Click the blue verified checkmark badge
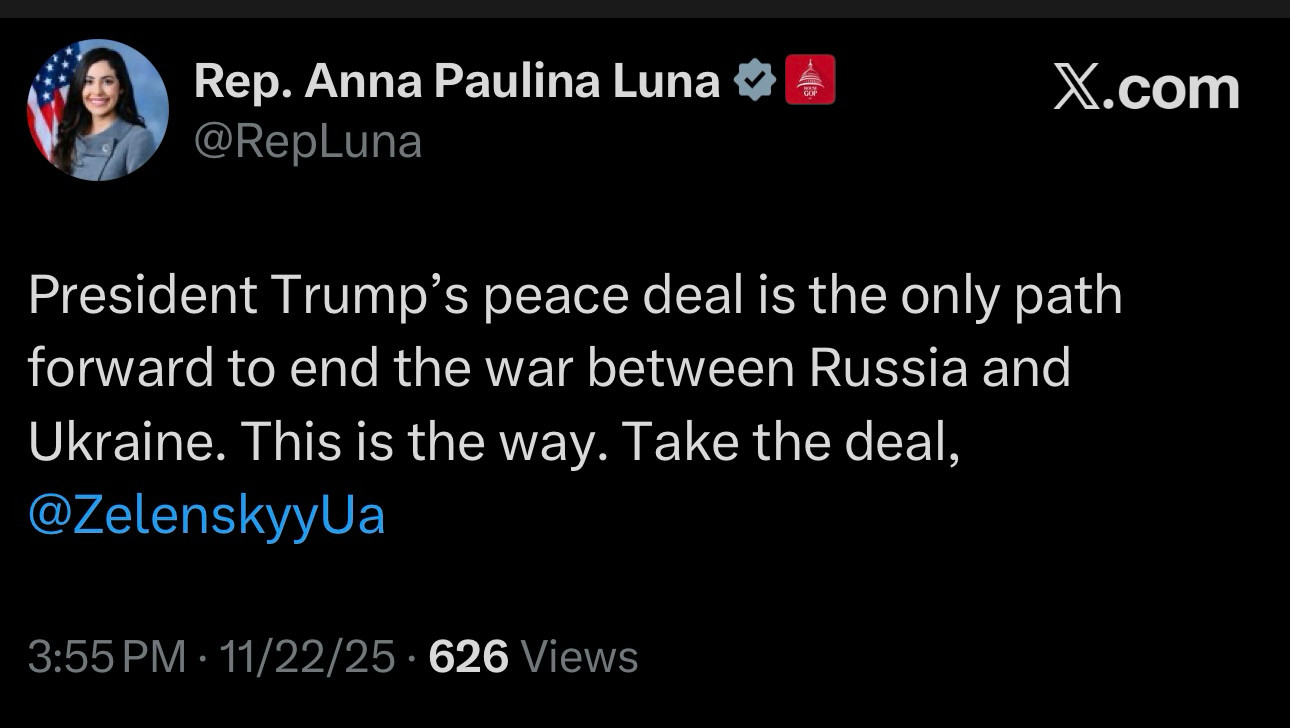Viewport: 1290px width, 728px height. 756,81
